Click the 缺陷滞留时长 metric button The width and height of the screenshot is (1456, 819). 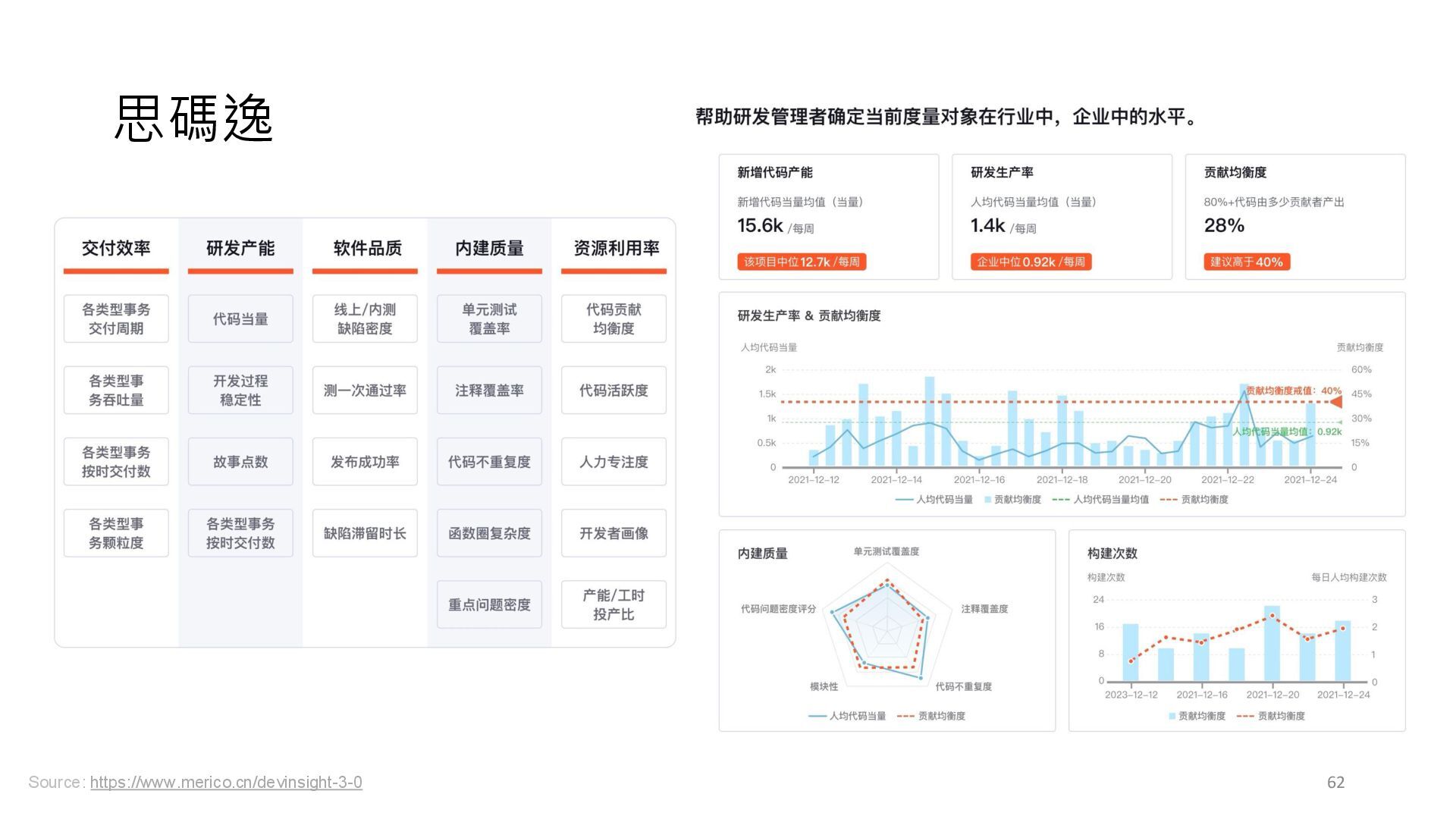click(x=365, y=533)
